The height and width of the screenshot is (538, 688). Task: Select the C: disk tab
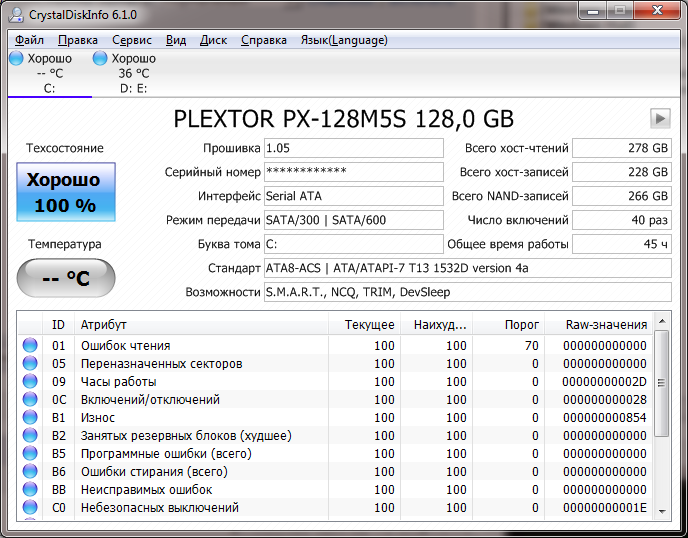[x=50, y=73]
